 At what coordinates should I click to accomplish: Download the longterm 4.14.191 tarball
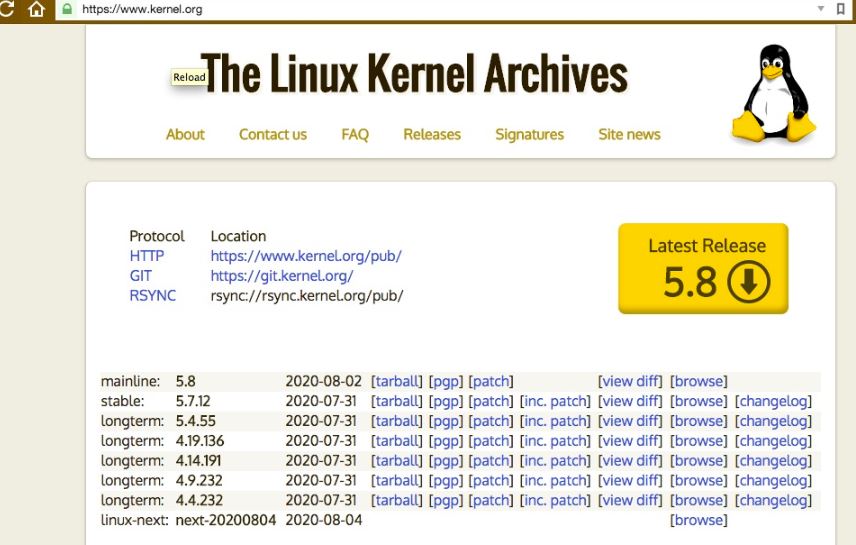click(397, 461)
